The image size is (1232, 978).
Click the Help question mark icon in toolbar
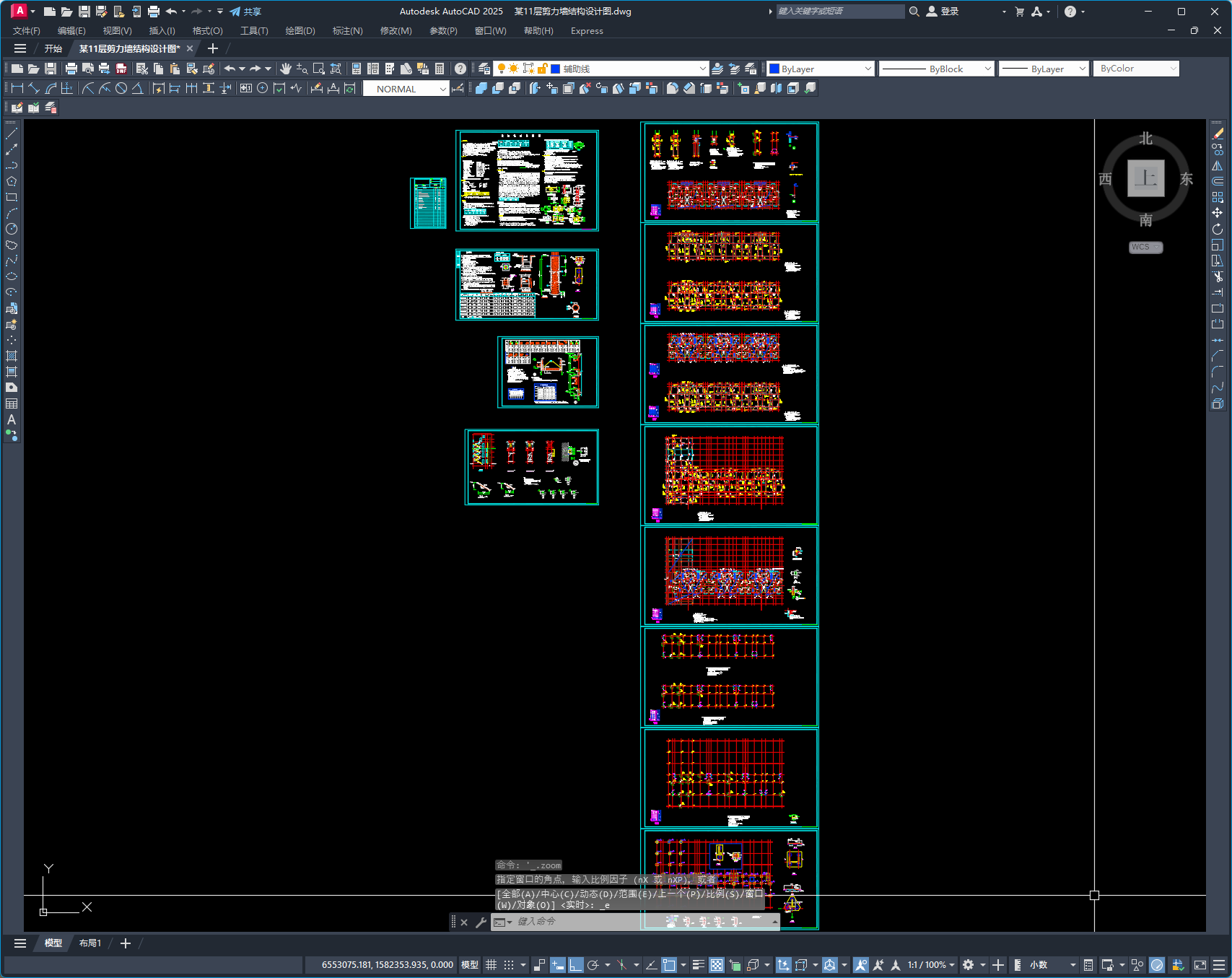tap(460, 69)
